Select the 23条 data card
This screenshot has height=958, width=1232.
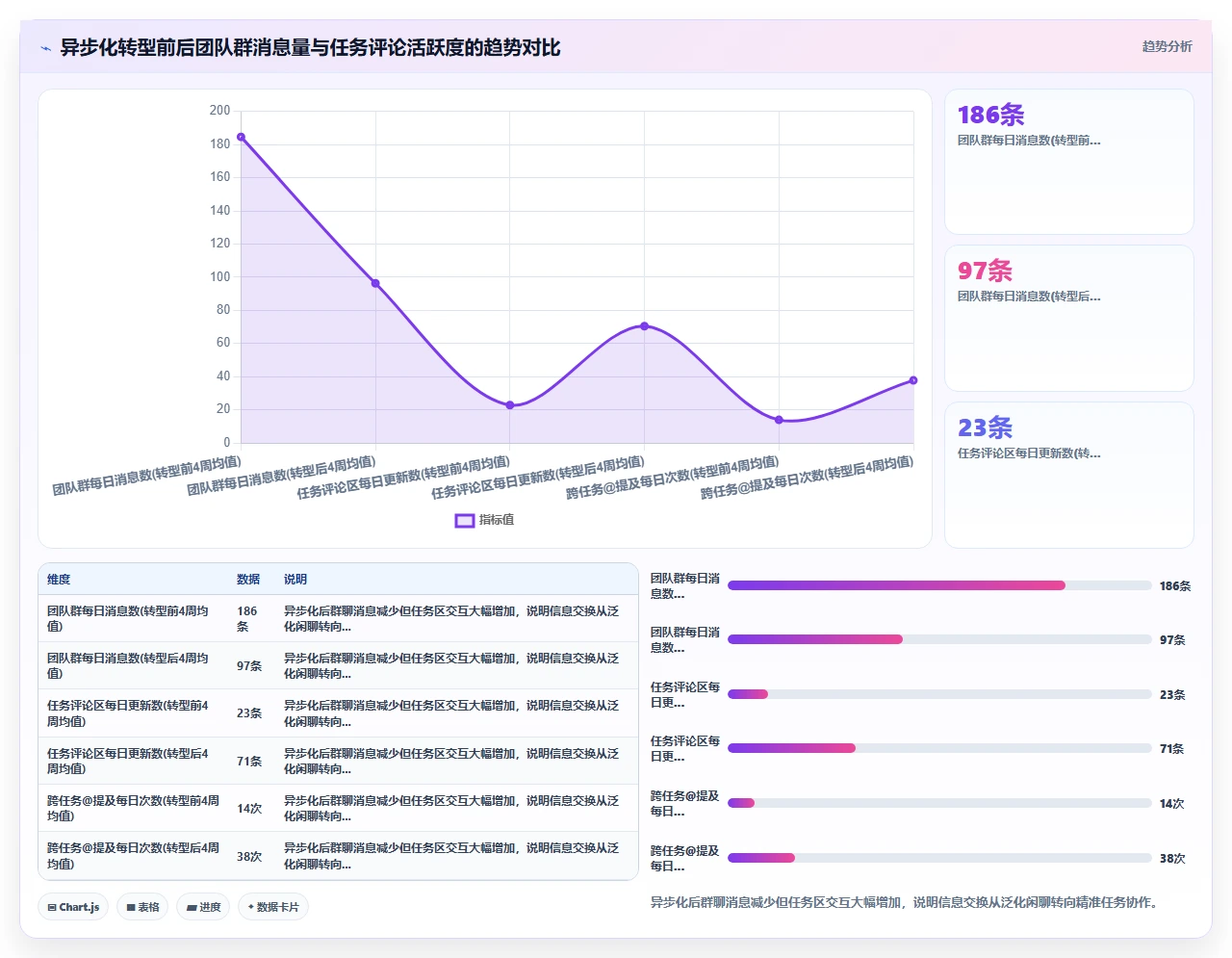tap(1069, 475)
